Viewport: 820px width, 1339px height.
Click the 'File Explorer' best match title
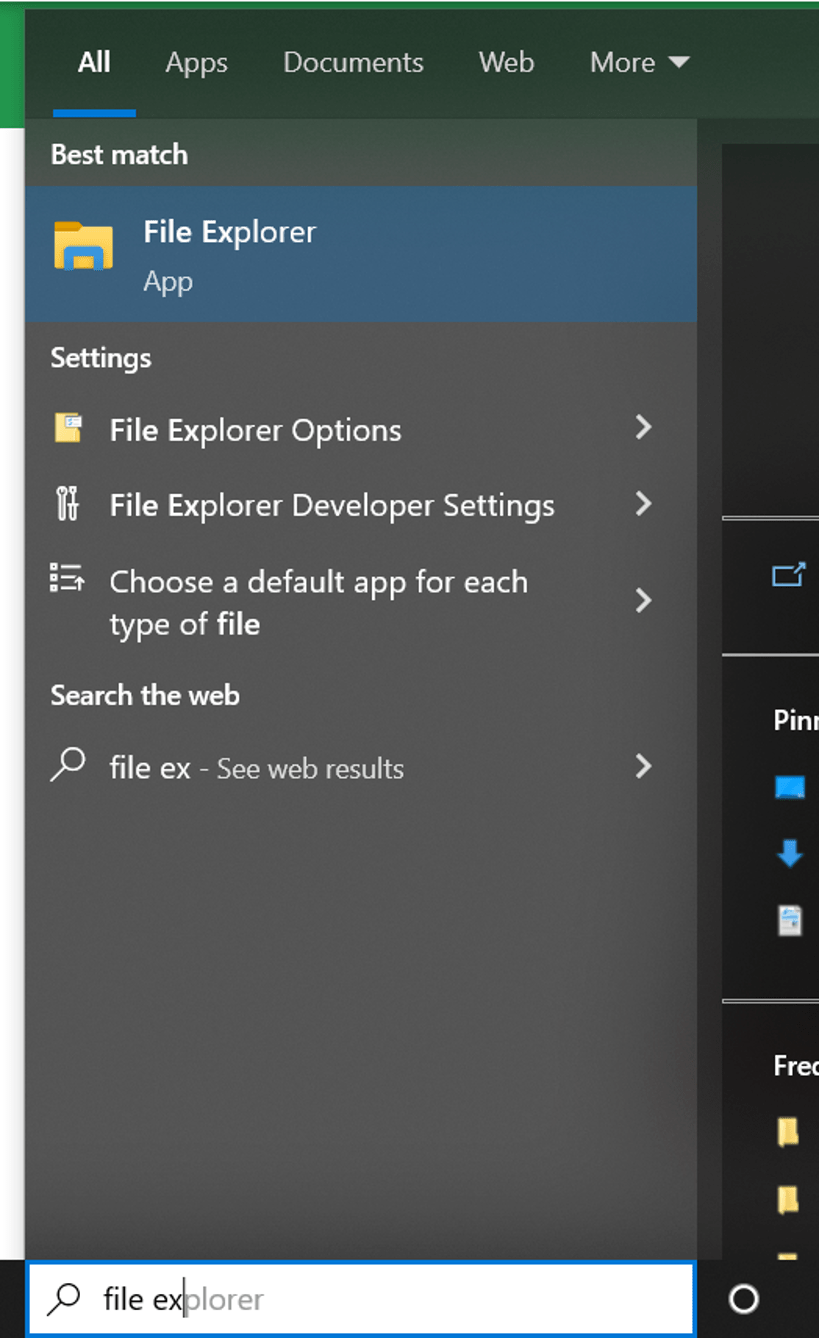(230, 232)
